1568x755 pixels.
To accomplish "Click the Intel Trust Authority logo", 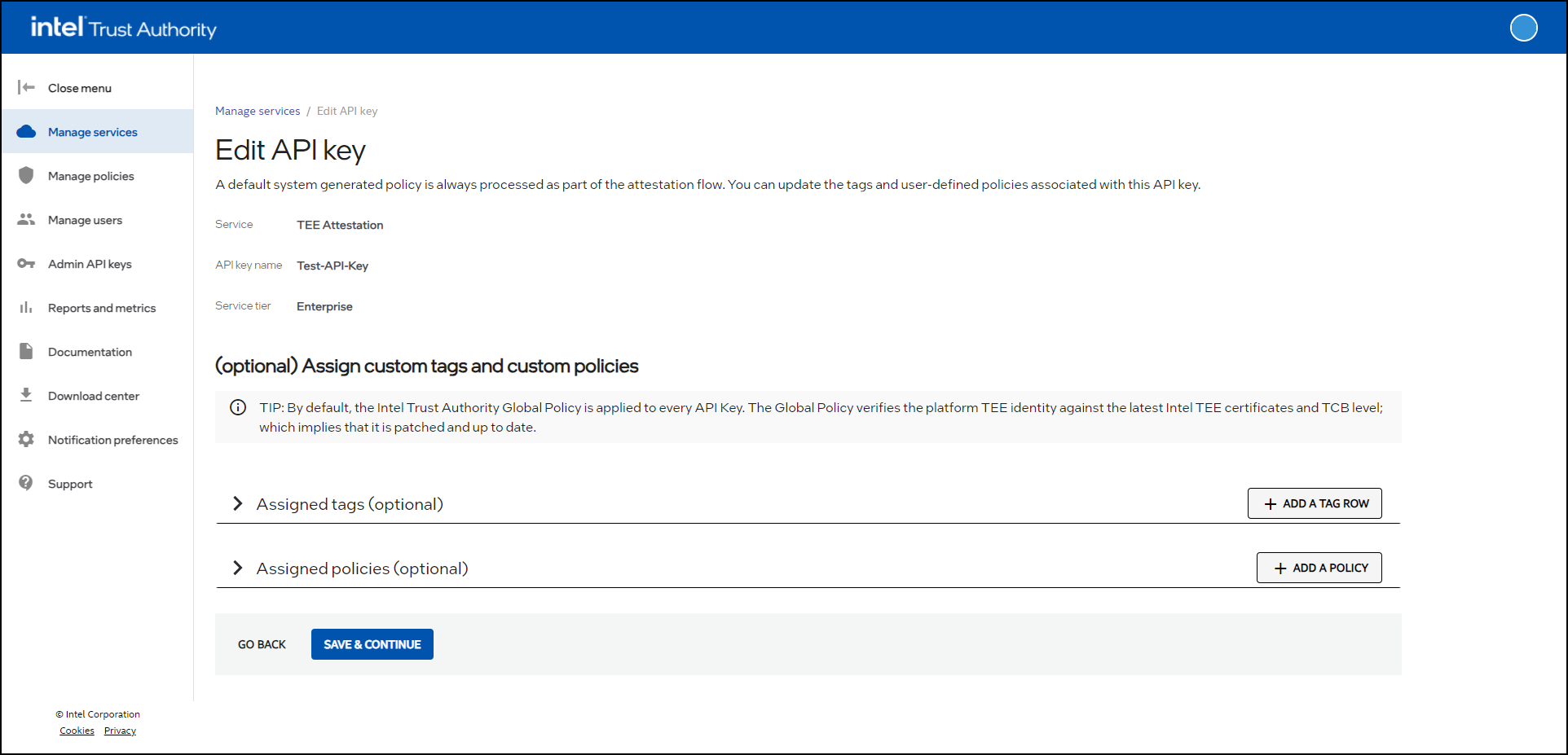I will pyautogui.click(x=124, y=28).
